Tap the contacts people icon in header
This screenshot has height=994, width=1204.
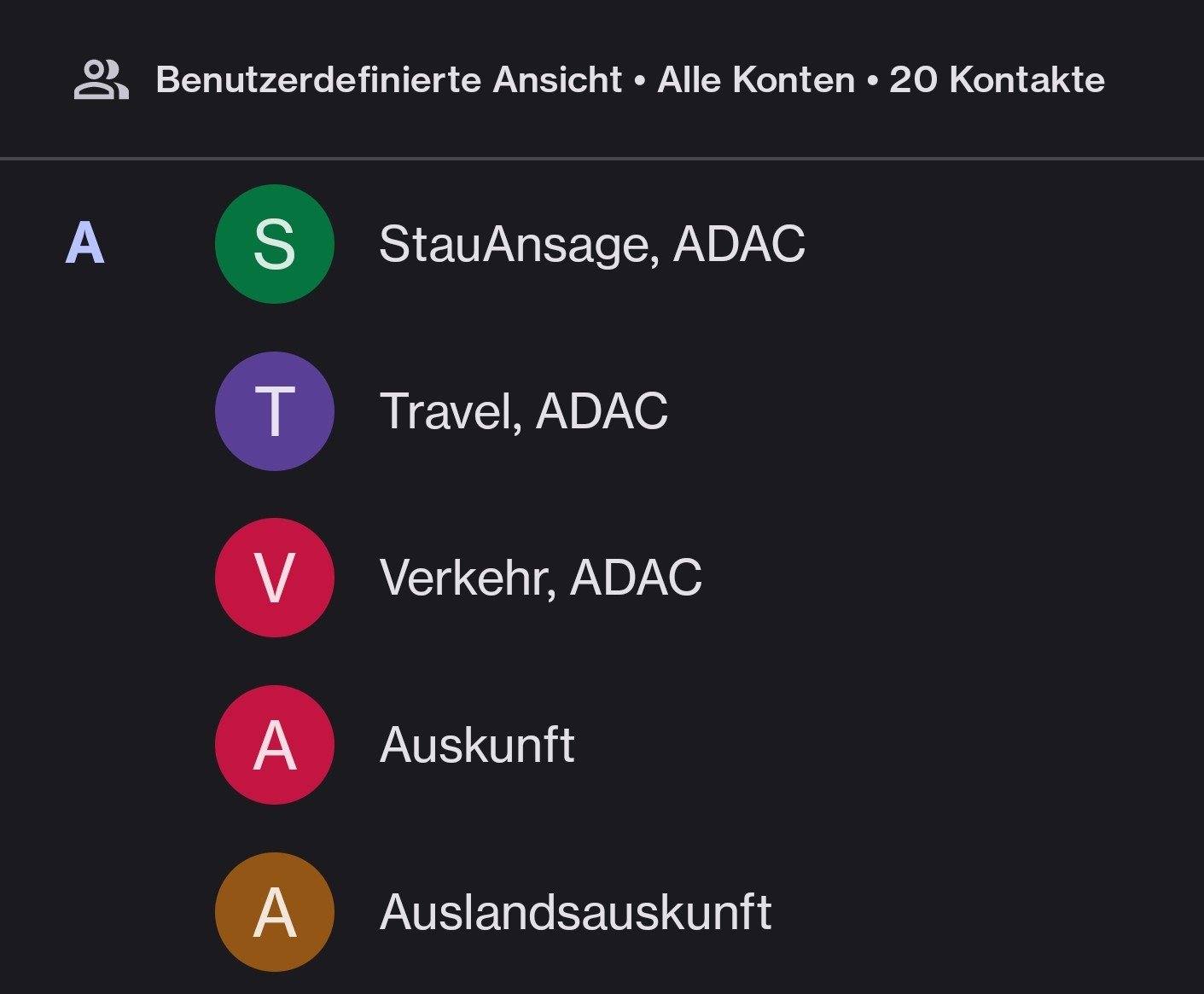(x=101, y=80)
